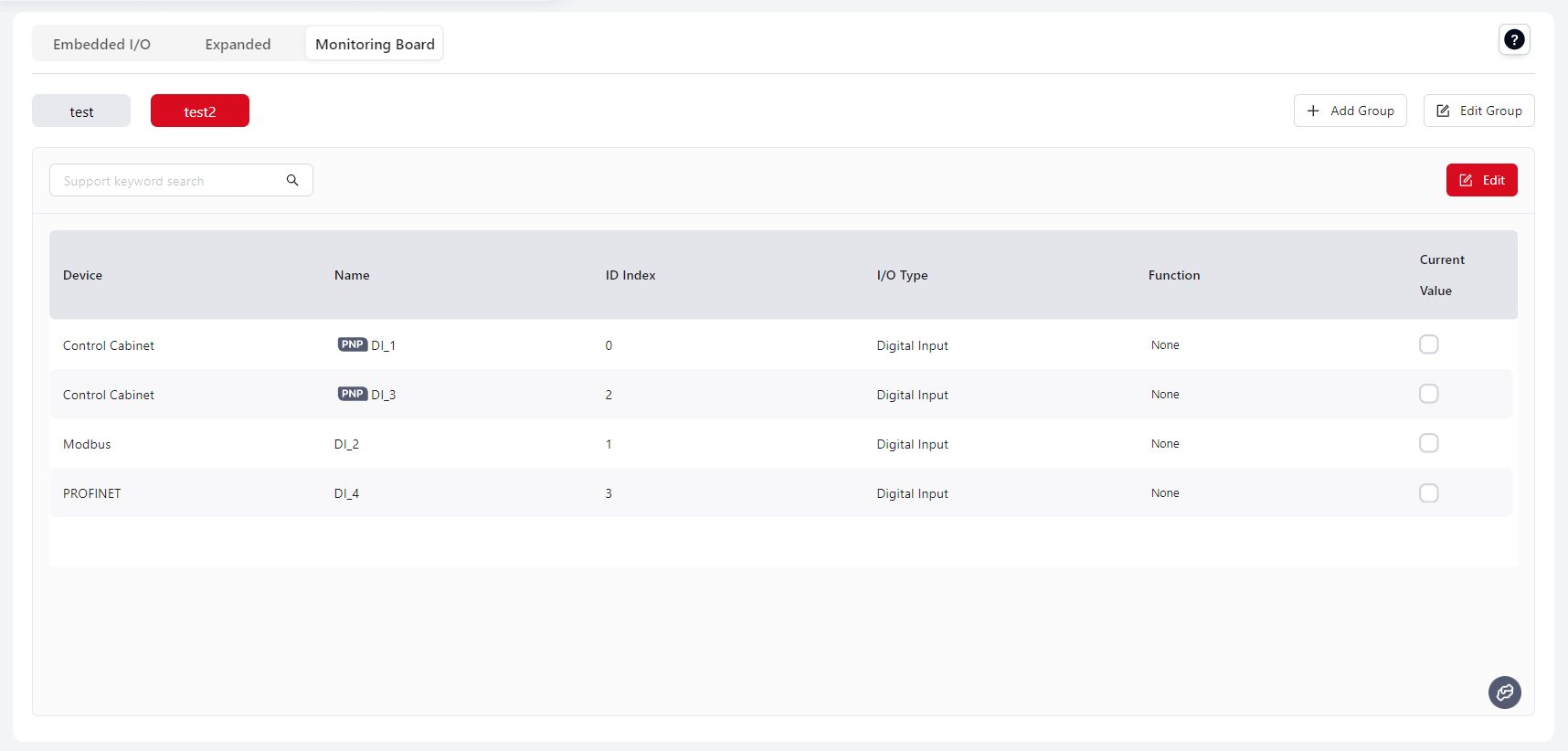
Task: Toggle the DI_1 current value checkbox
Action: click(1428, 344)
